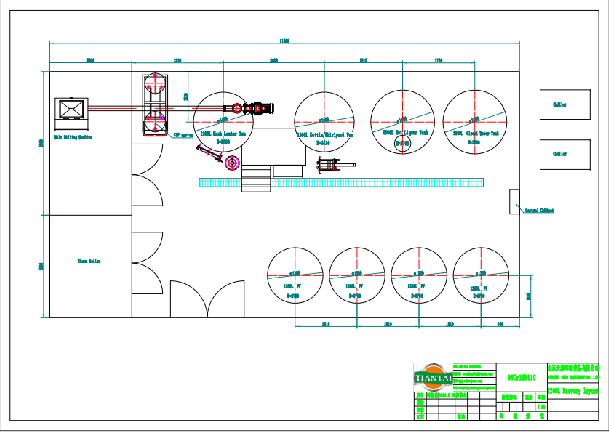Select the Hot Liquor Tank circle

402,122
